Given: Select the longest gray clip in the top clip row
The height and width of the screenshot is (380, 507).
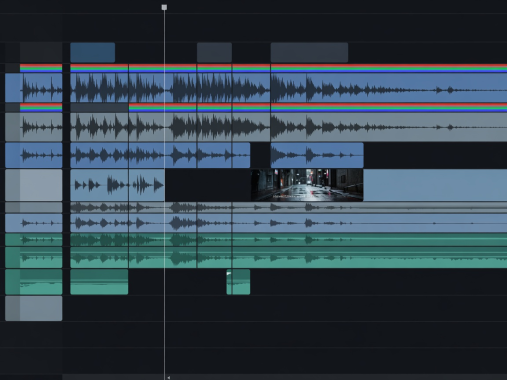Looking at the screenshot, I should tap(309, 52).
